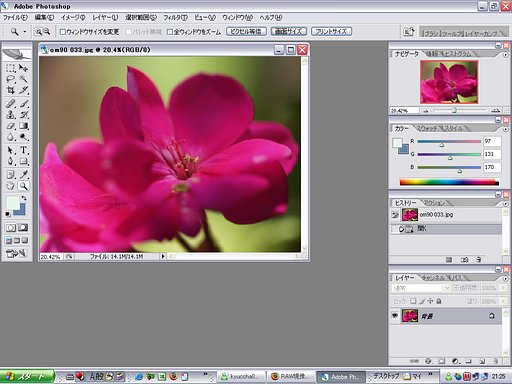Open Layers opacity slider arrow
Viewport: 512px width, 384px height.
pyautogui.click(x=504, y=288)
